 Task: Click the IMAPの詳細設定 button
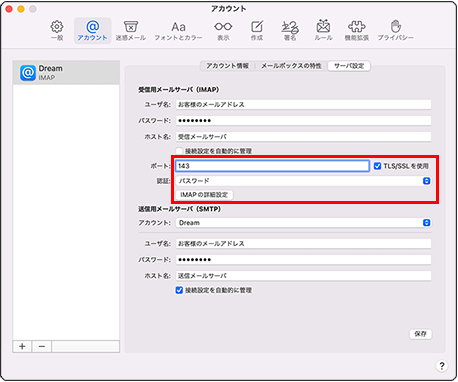(204, 195)
